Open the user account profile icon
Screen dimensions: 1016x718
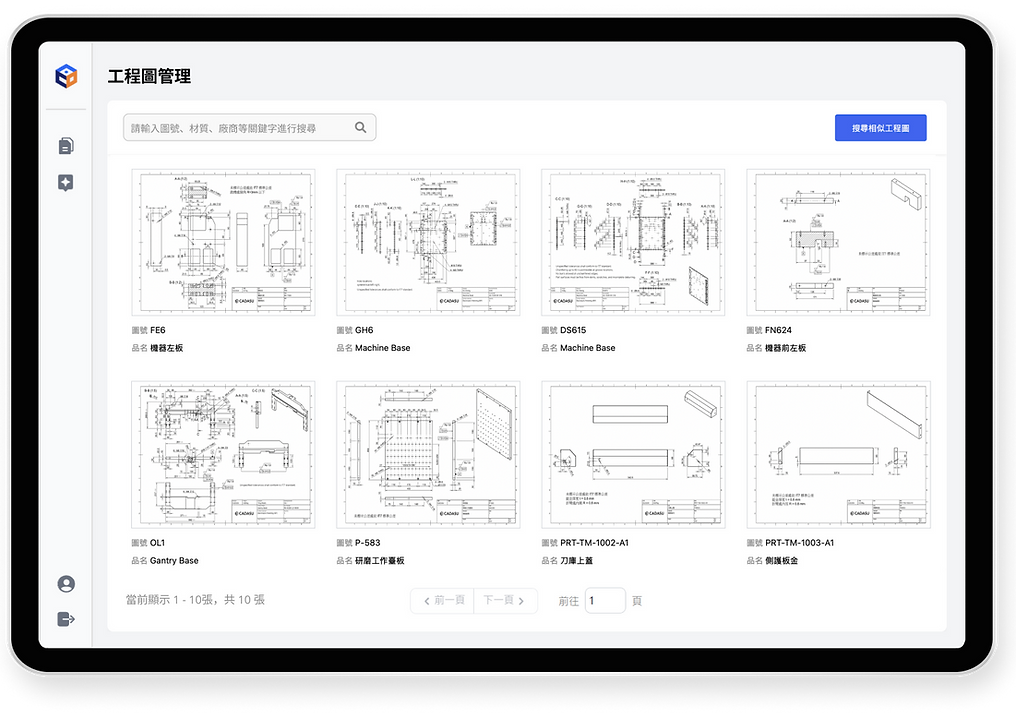coord(66,584)
